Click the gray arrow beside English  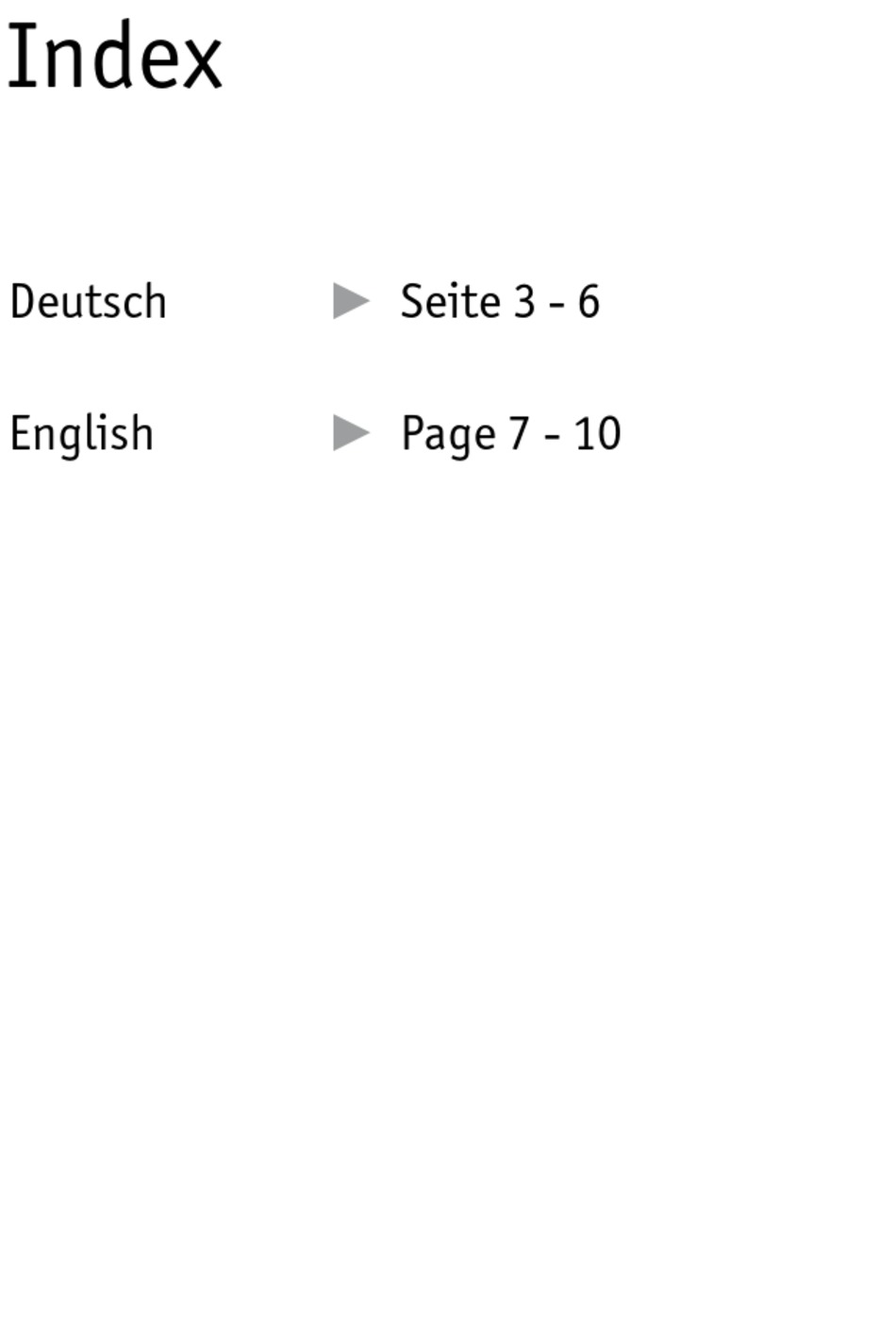coord(352,434)
